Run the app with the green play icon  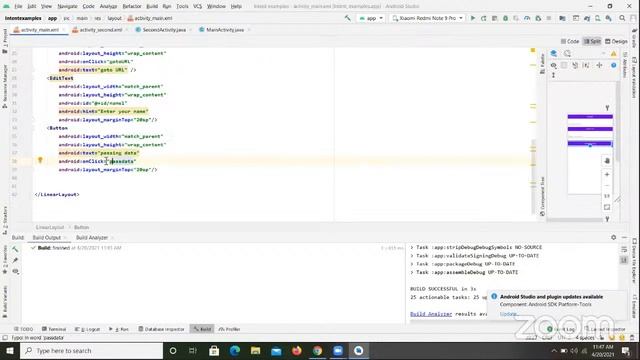pyautogui.click(x=473, y=18)
